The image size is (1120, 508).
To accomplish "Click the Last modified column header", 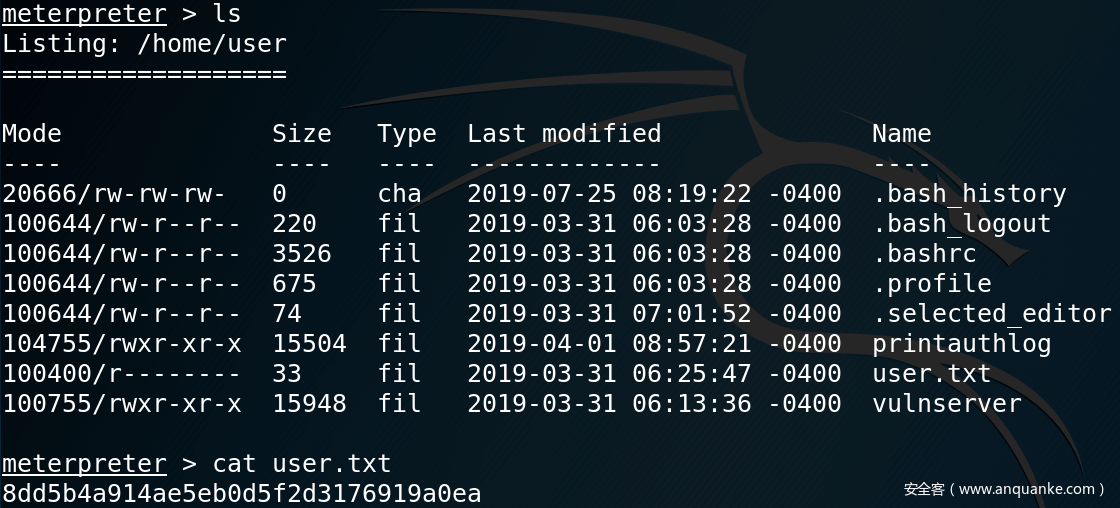I will coord(564,134).
